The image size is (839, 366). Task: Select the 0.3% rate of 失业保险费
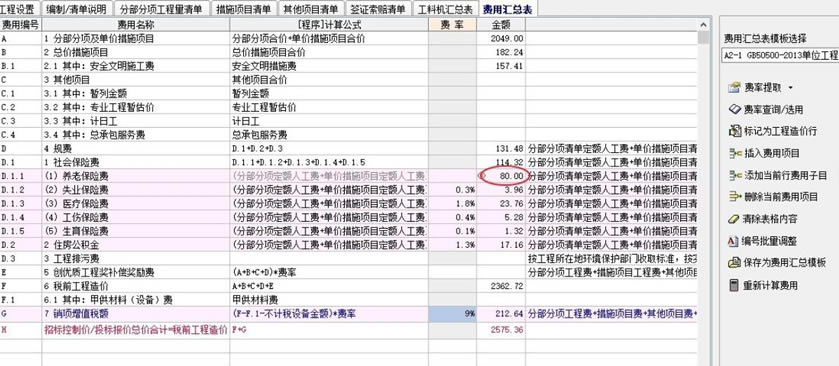pos(452,190)
